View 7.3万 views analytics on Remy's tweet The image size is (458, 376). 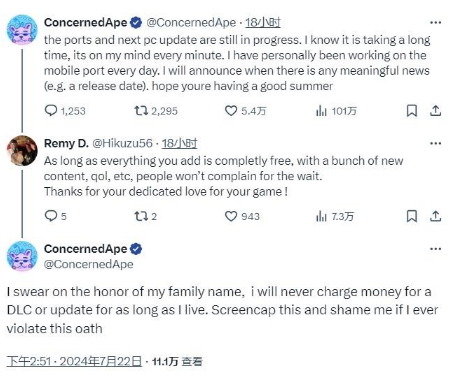point(335,216)
